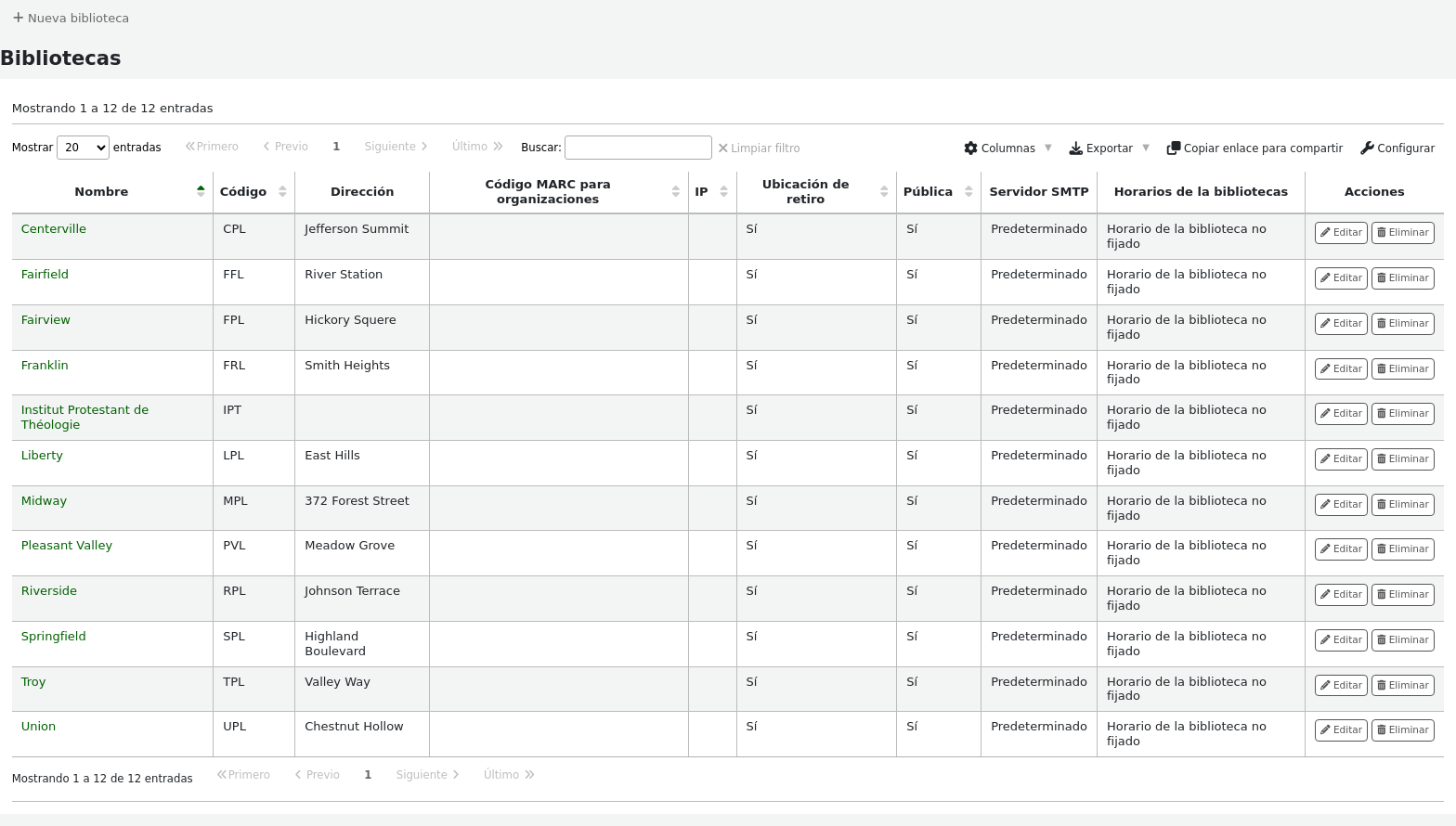Click Siguiente in bottom pagination
The height and width of the screenshot is (826, 1456).
(427, 775)
